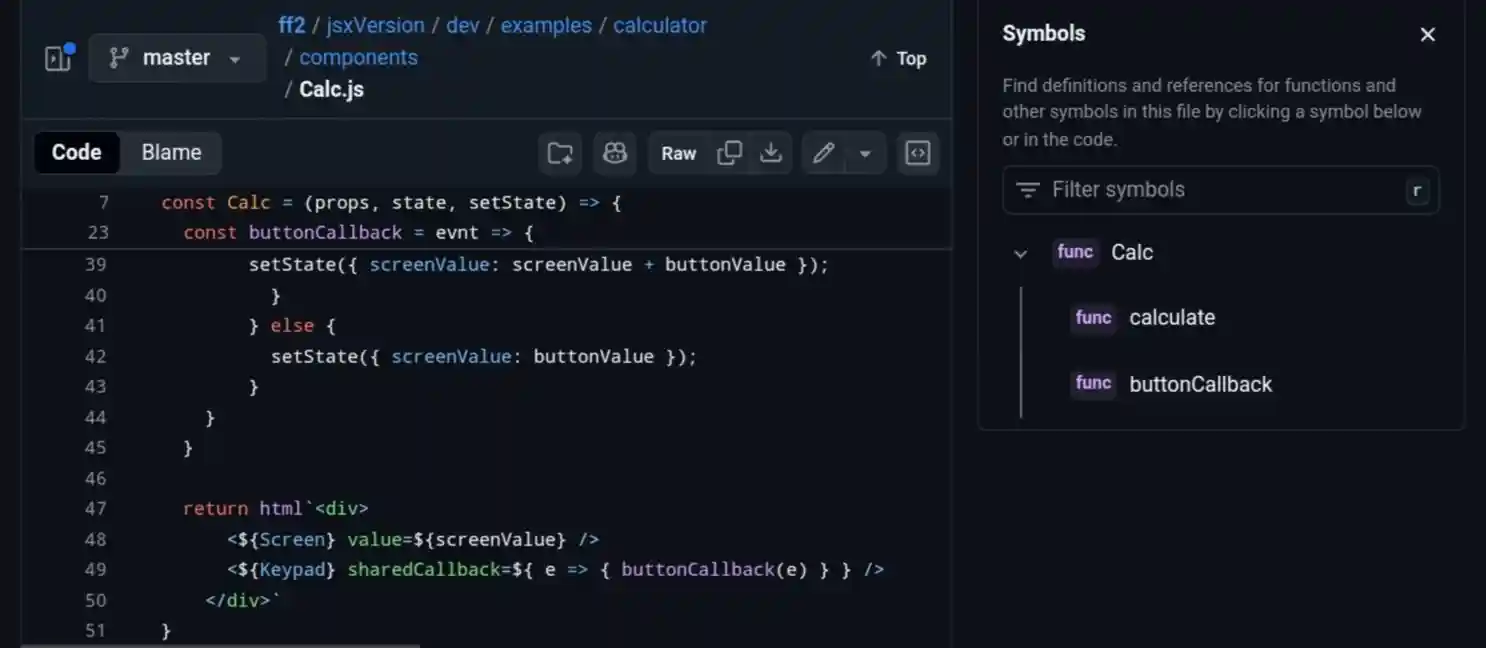Image resolution: width=1486 pixels, height=648 pixels.
Task: Open the master branch dropdown
Action: (x=177, y=58)
